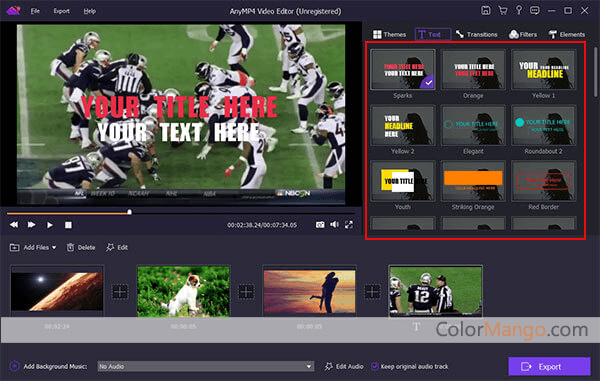Open the Help menu
This screenshot has height=381, width=600.
[90, 11]
